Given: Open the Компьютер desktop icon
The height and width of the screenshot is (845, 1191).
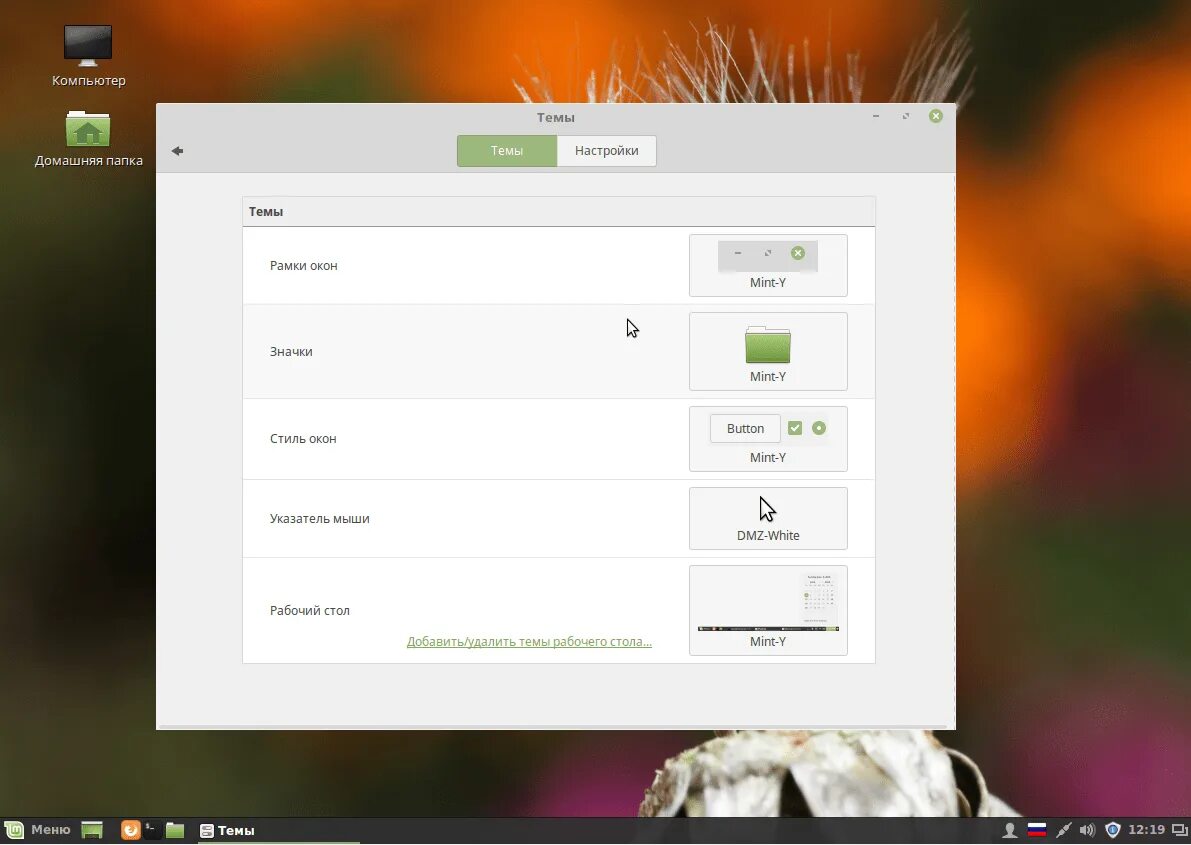Looking at the screenshot, I should coord(88,55).
